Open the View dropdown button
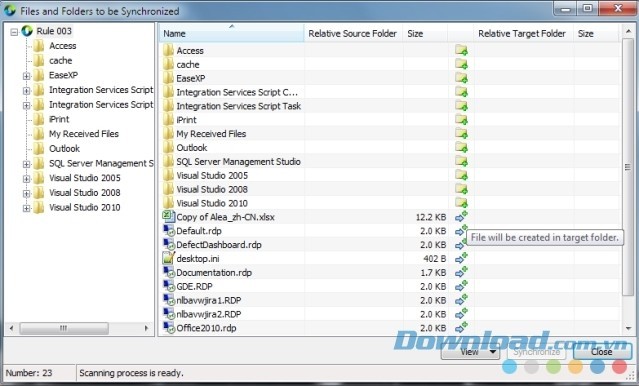The height and width of the screenshot is (386, 639). point(471,351)
